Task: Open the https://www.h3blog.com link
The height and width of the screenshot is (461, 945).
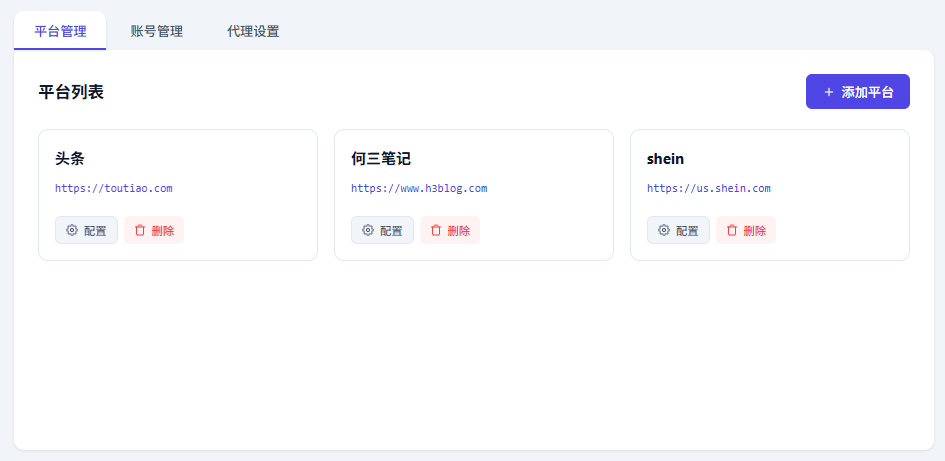Action: coord(419,188)
